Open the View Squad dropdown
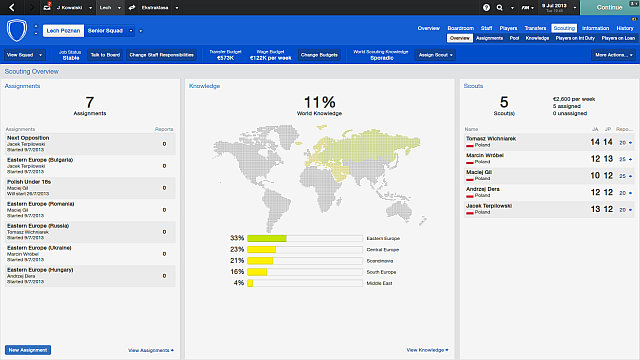Screen dimensions: 640x360 click(24, 55)
